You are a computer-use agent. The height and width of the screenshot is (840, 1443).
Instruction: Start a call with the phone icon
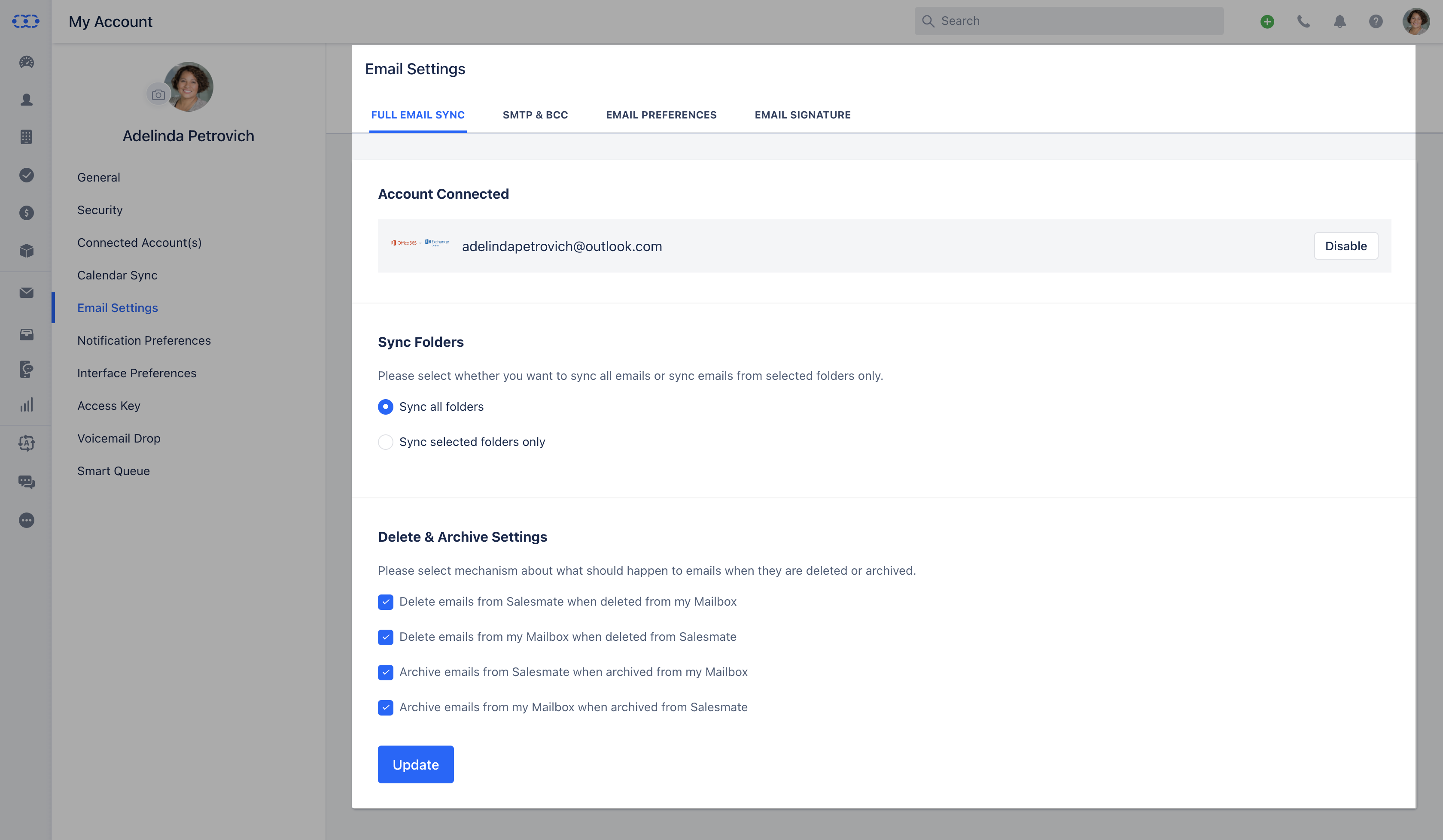(x=1303, y=21)
